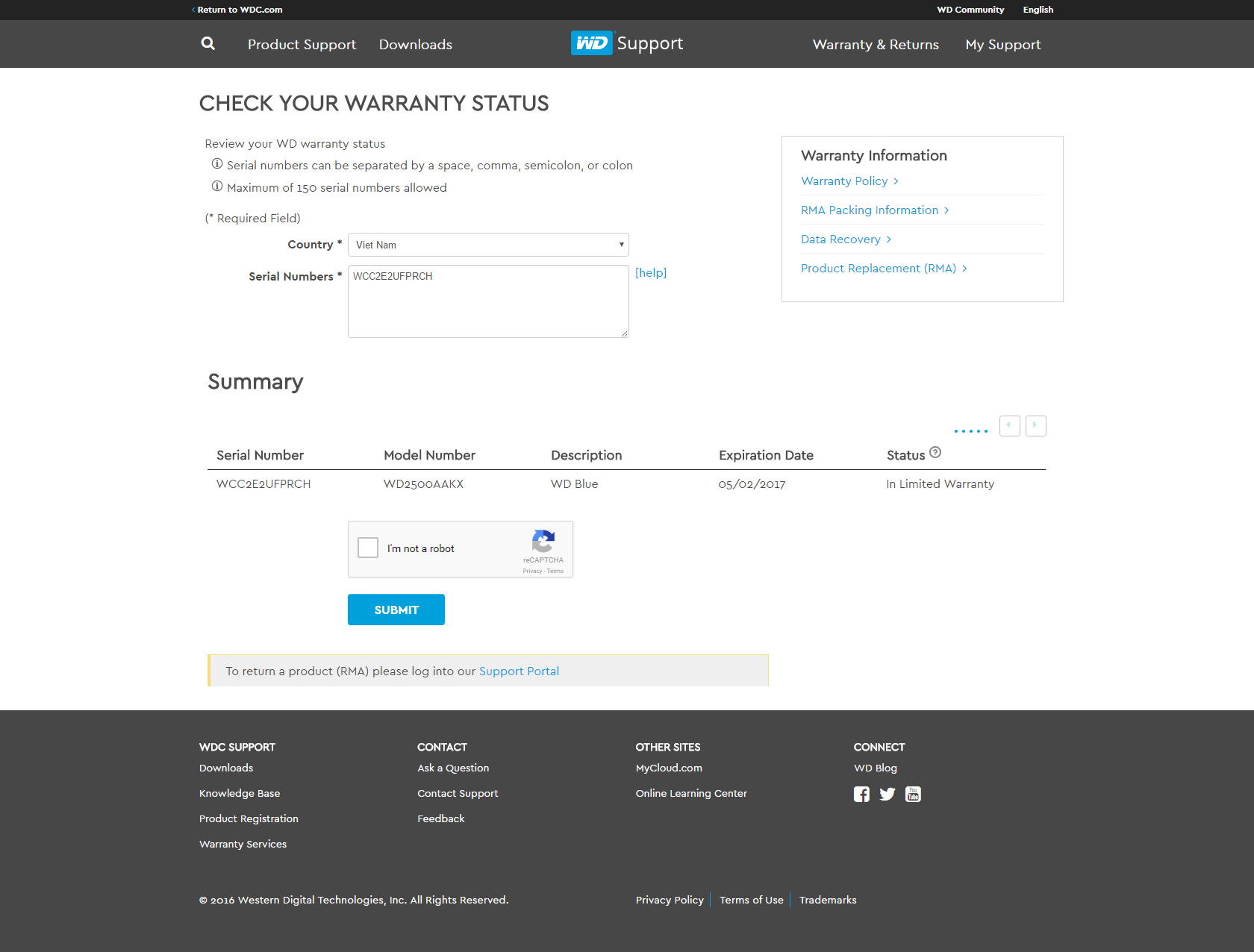Image resolution: width=1254 pixels, height=952 pixels.
Task: Follow the Support Portal link
Action: [x=519, y=671]
